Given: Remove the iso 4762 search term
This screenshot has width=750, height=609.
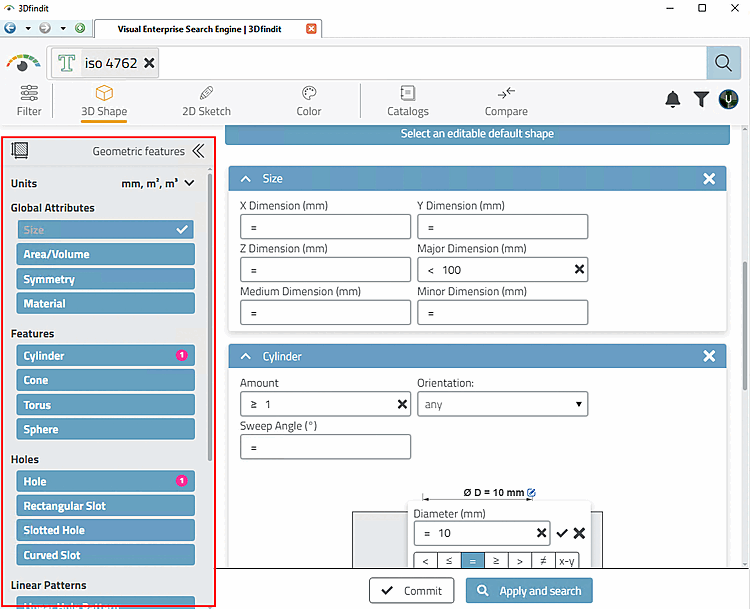Looking at the screenshot, I should coord(149,63).
